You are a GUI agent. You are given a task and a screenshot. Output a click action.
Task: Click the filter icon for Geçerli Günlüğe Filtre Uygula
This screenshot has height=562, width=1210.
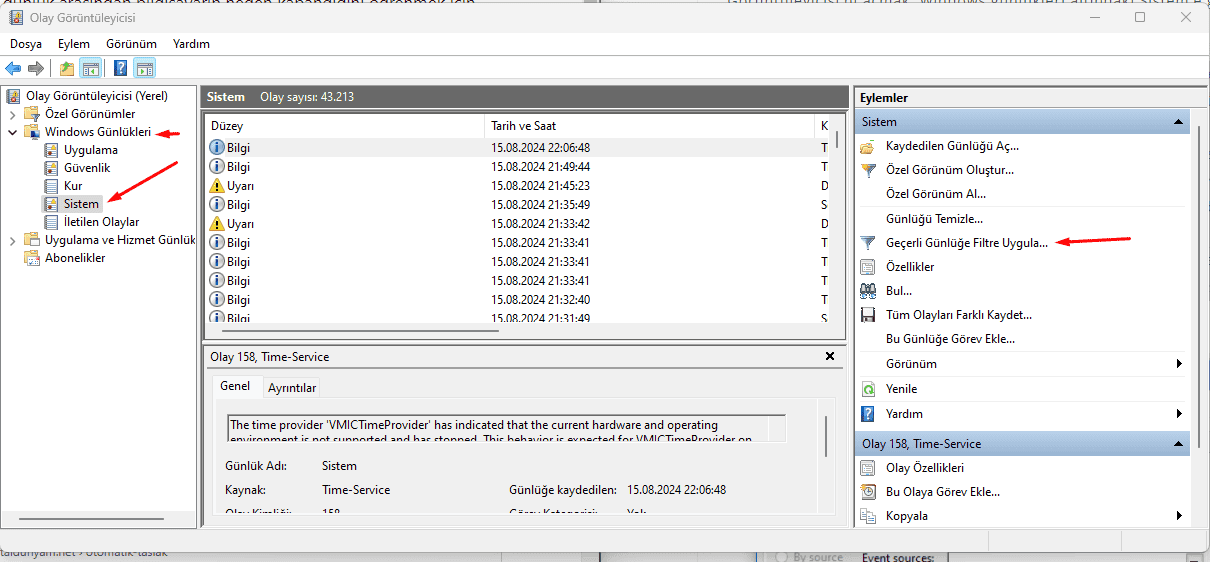point(868,243)
